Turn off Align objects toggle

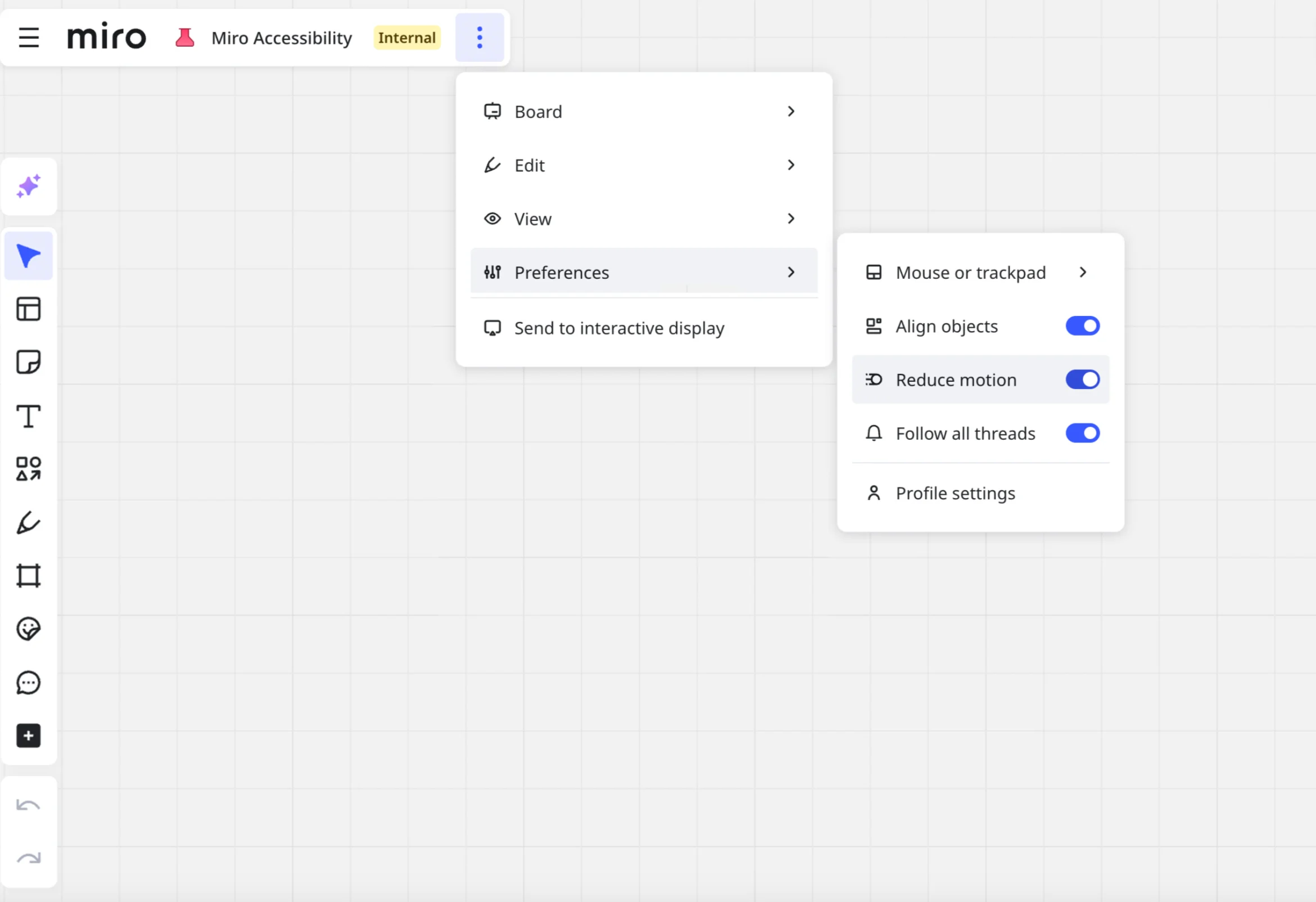coord(1082,326)
